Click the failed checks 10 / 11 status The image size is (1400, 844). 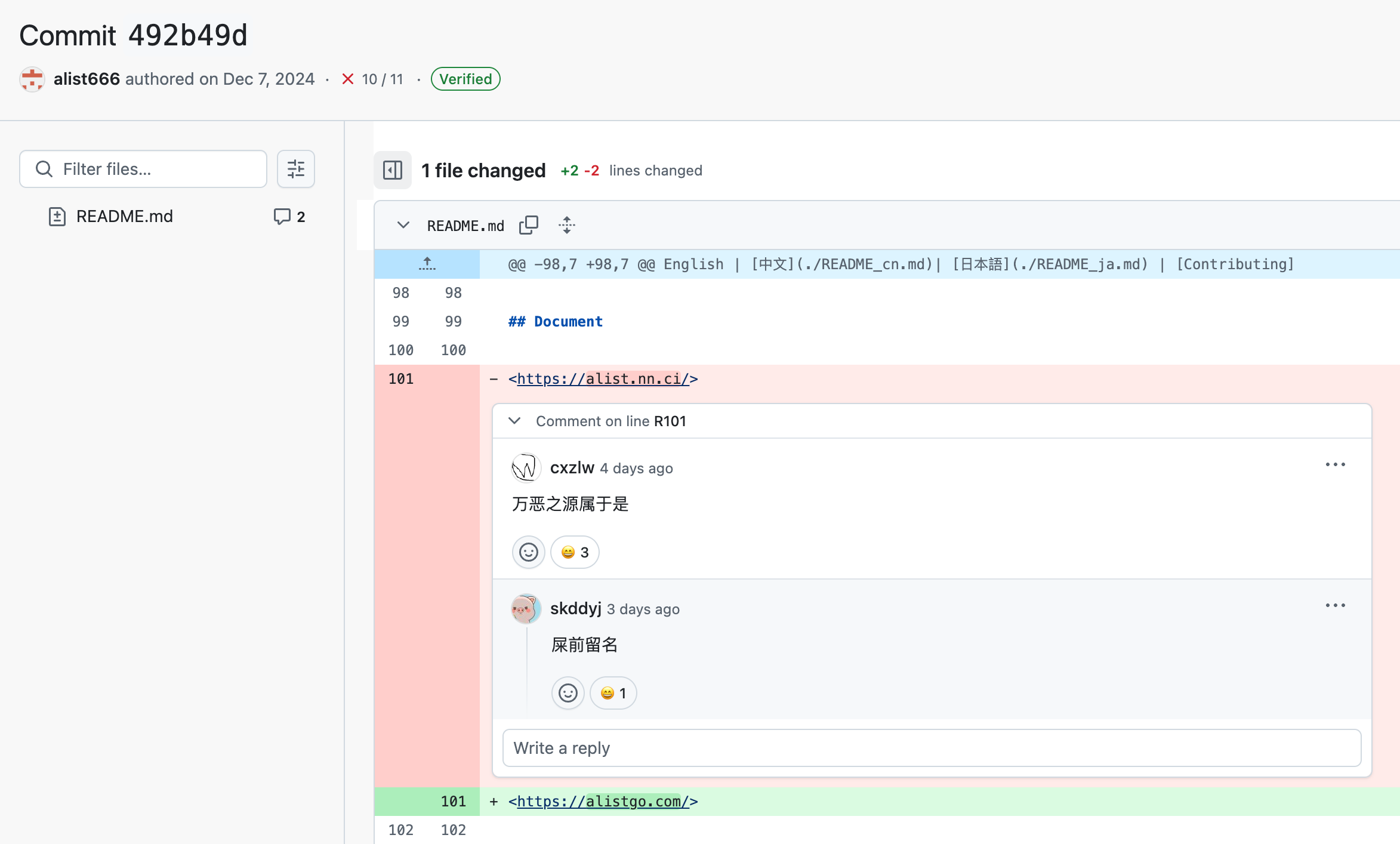click(x=374, y=79)
